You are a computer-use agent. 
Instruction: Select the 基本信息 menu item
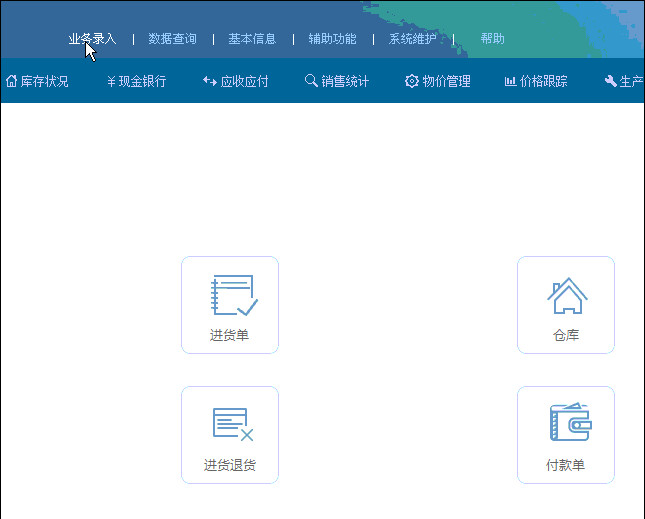click(252, 39)
